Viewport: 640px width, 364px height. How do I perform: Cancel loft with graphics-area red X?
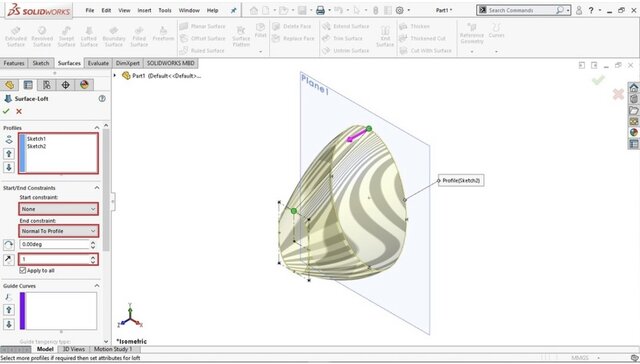click(x=618, y=94)
